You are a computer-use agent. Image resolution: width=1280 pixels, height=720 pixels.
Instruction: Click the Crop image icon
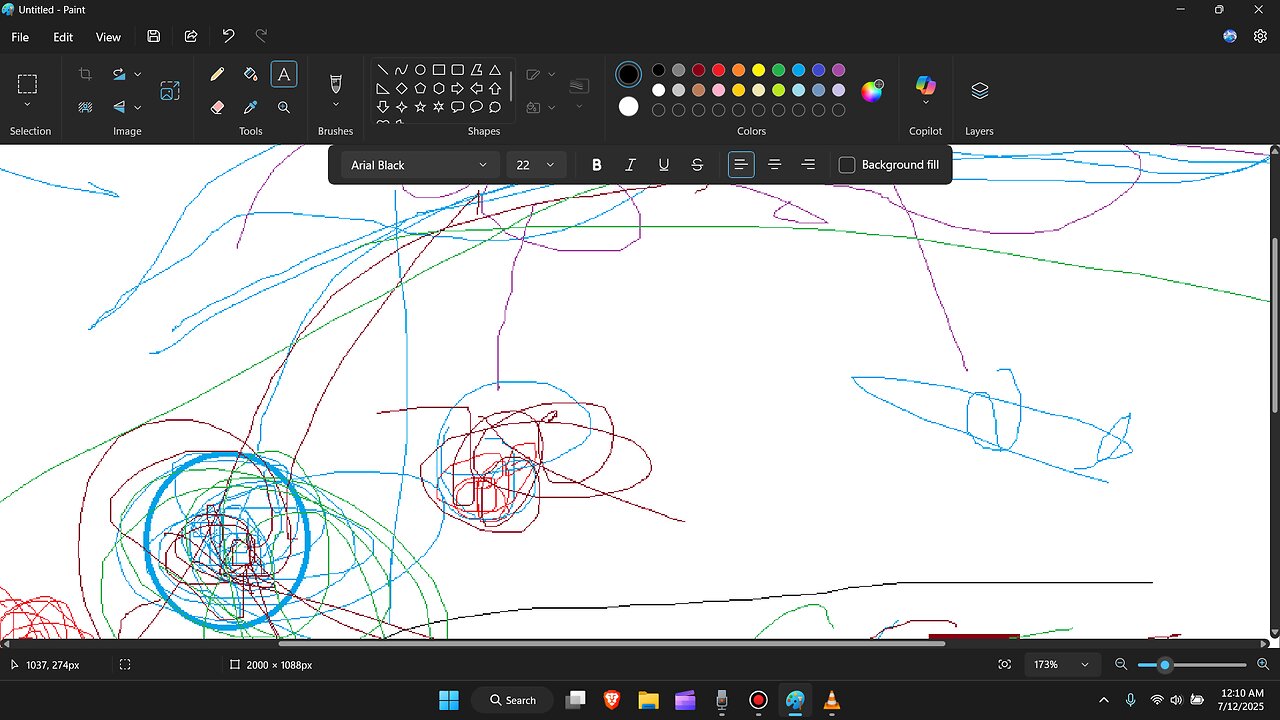tap(85, 74)
